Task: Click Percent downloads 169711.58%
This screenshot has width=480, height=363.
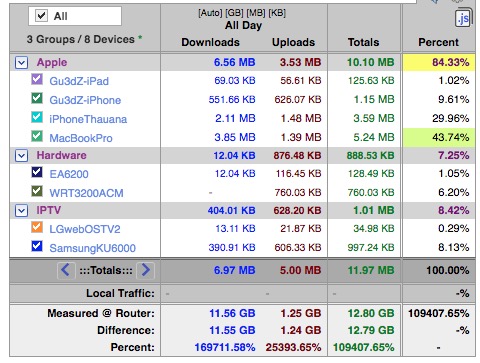Action: (225, 347)
